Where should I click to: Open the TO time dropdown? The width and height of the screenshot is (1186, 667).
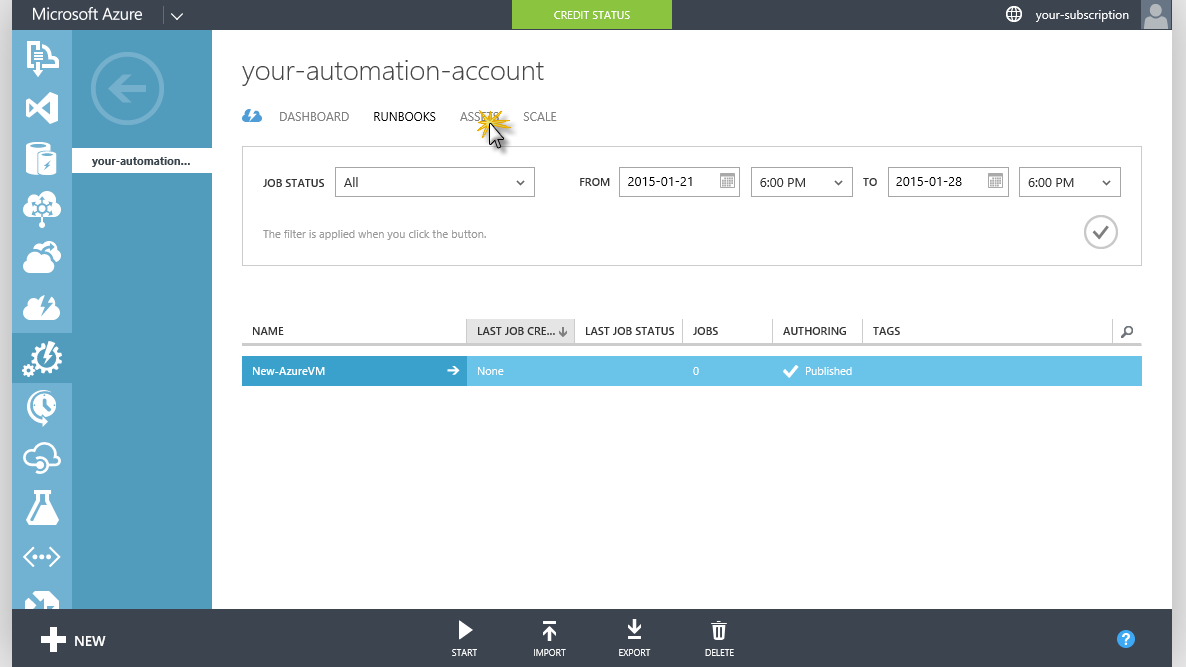coord(1070,182)
